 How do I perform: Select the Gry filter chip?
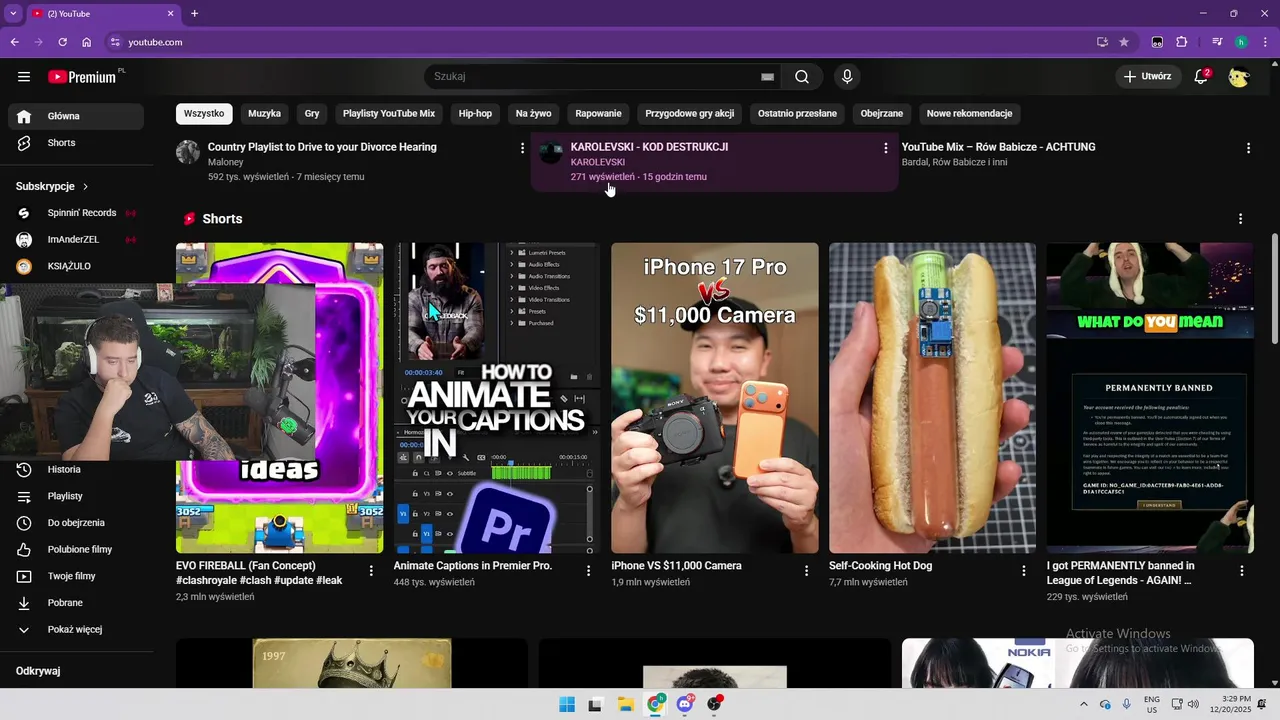coord(312,114)
